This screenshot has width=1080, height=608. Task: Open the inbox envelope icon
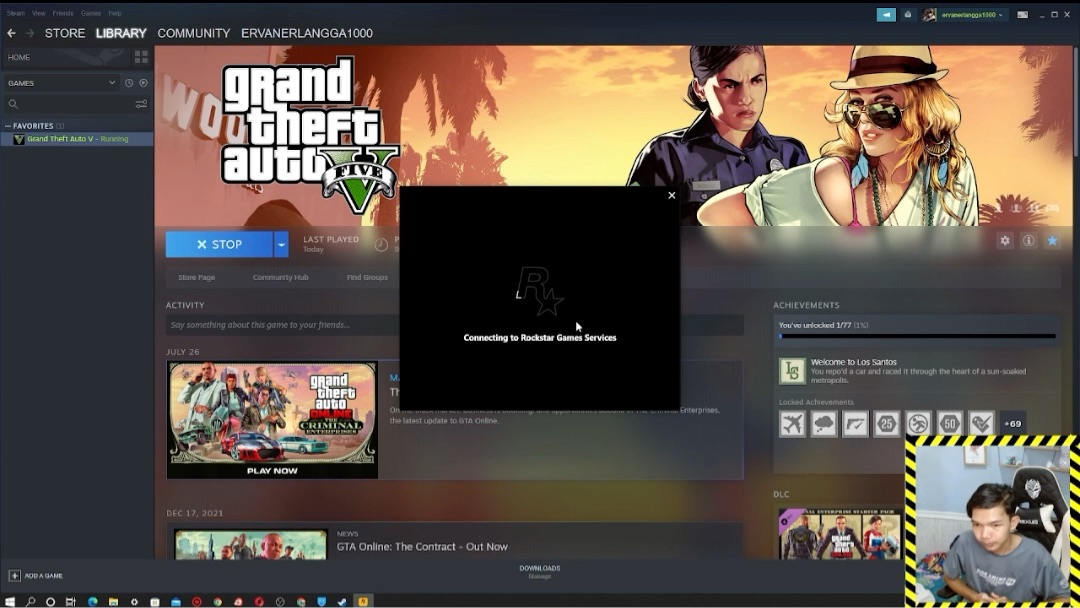coord(908,14)
